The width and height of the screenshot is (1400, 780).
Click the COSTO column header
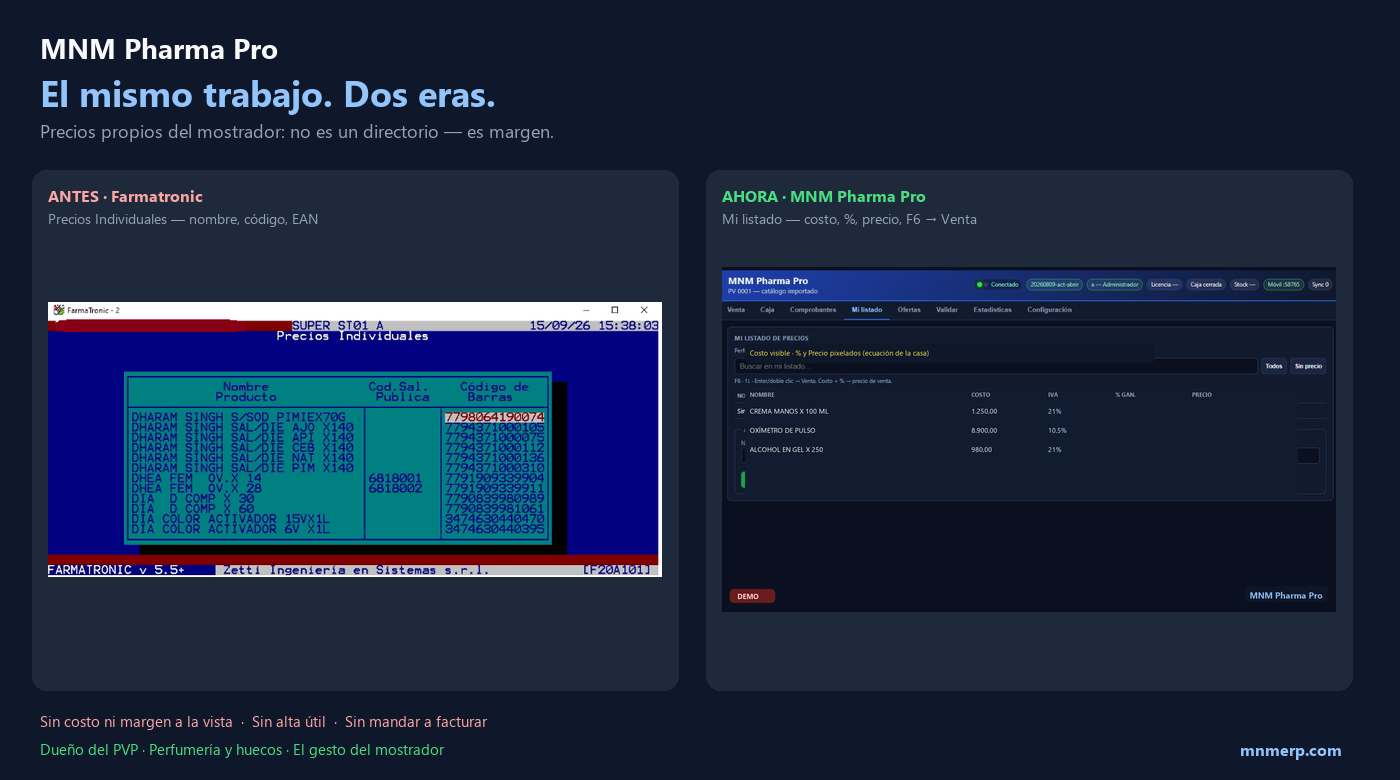[x=980, y=395]
